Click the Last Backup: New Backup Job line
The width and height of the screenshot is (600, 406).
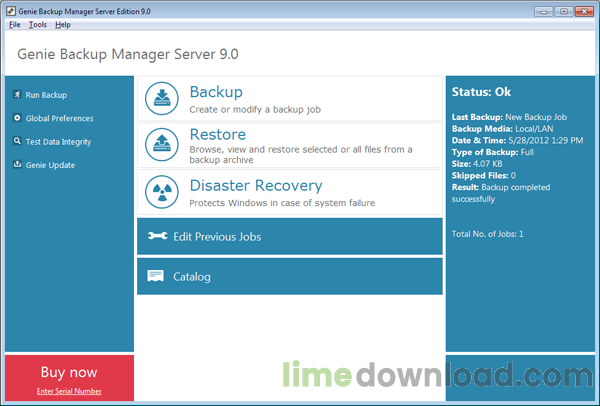509,117
